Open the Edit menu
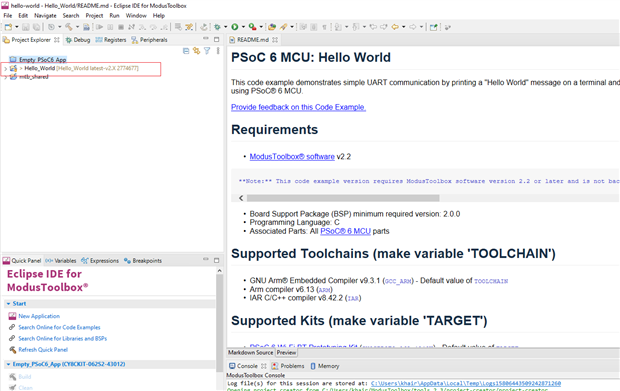The width and height of the screenshot is (620, 391). click(x=23, y=15)
